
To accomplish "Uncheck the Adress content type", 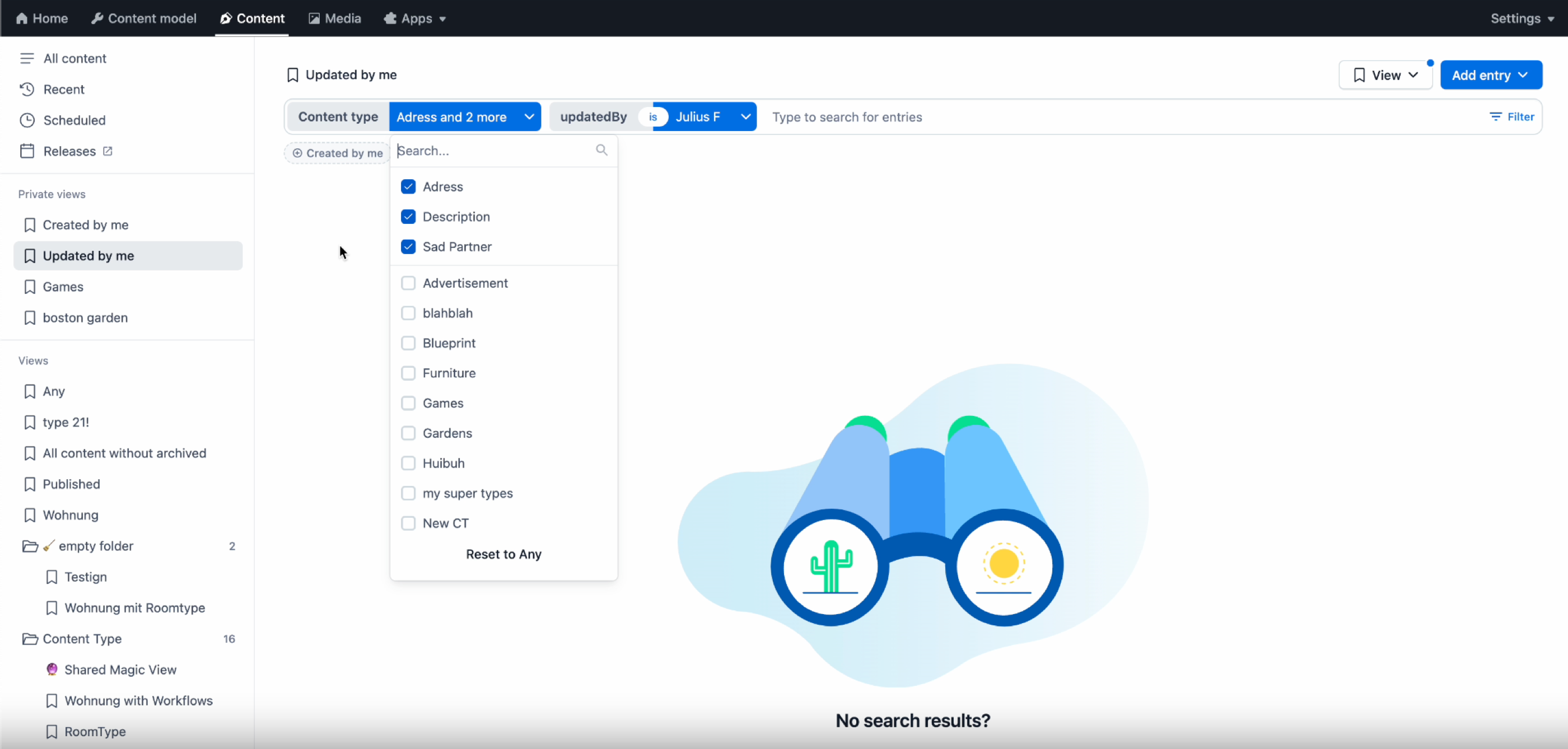I will [x=408, y=187].
